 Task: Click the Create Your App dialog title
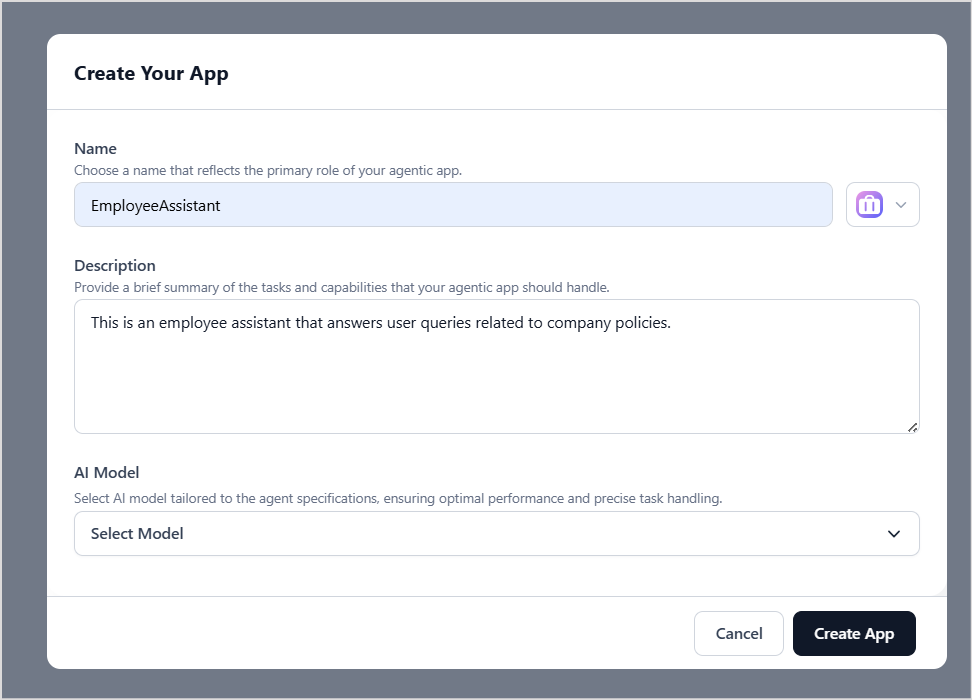[151, 73]
